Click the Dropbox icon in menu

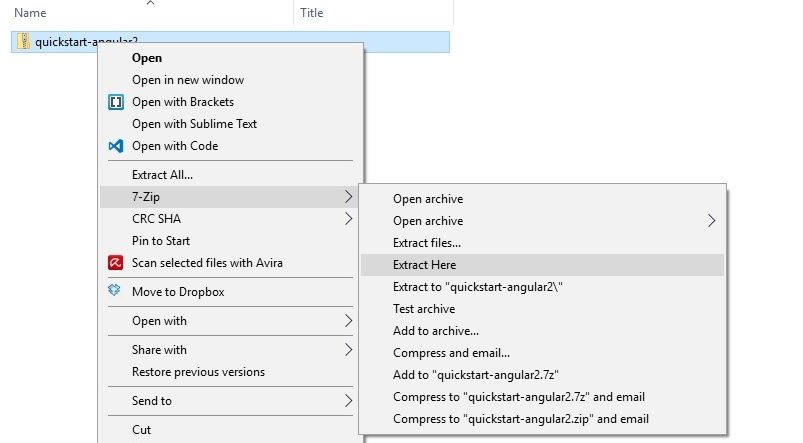click(115, 292)
